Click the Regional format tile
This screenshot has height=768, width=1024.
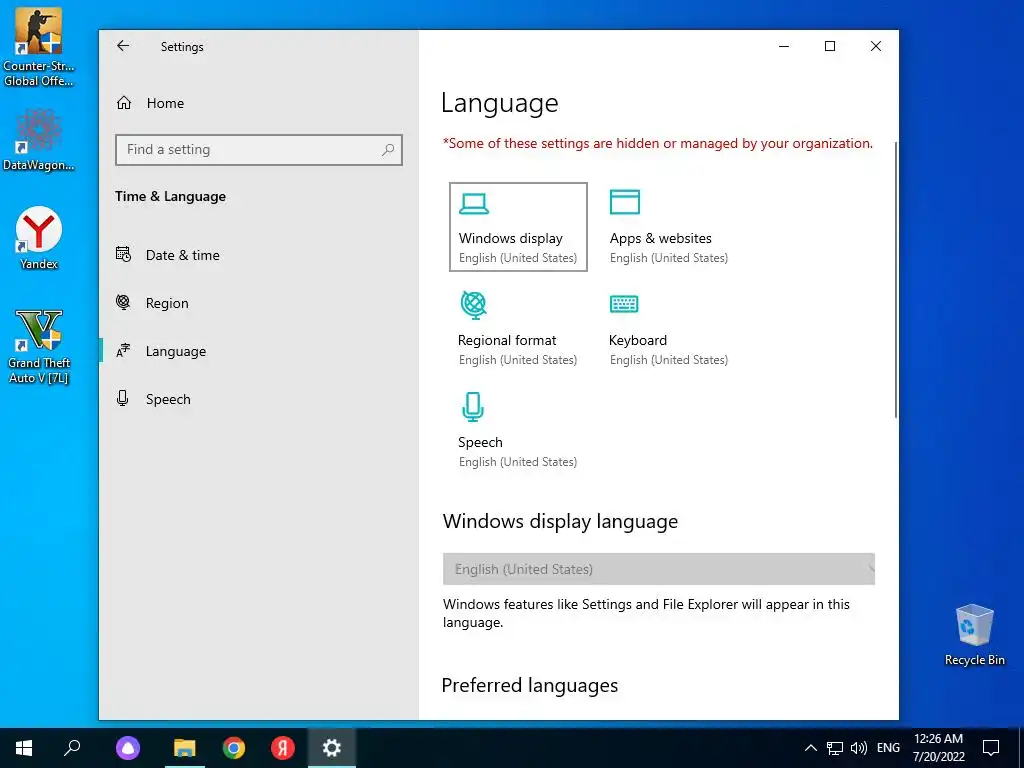[x=517, y=328]
